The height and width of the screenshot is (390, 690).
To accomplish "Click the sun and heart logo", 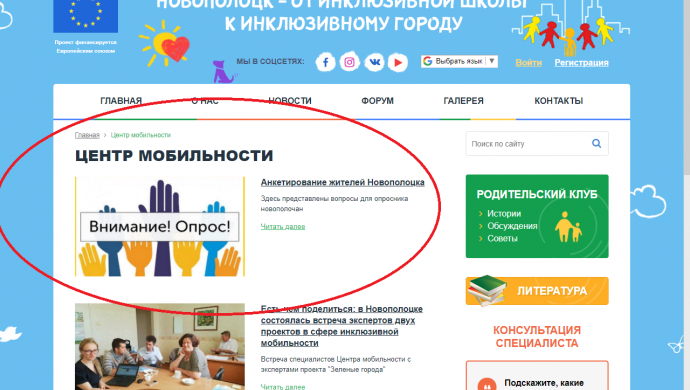I will click(165, 43).
